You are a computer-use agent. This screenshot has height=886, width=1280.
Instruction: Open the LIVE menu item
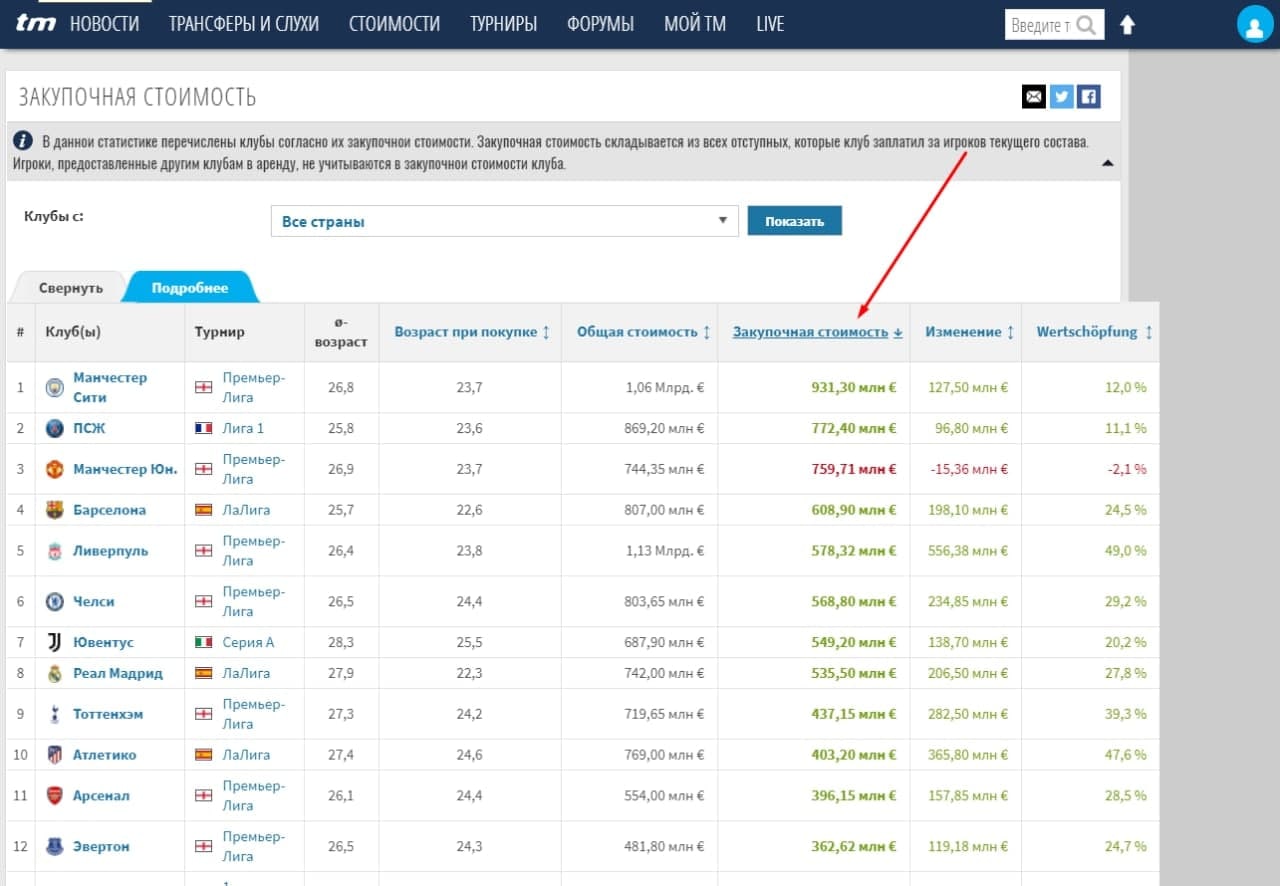[x=770, y=24]
